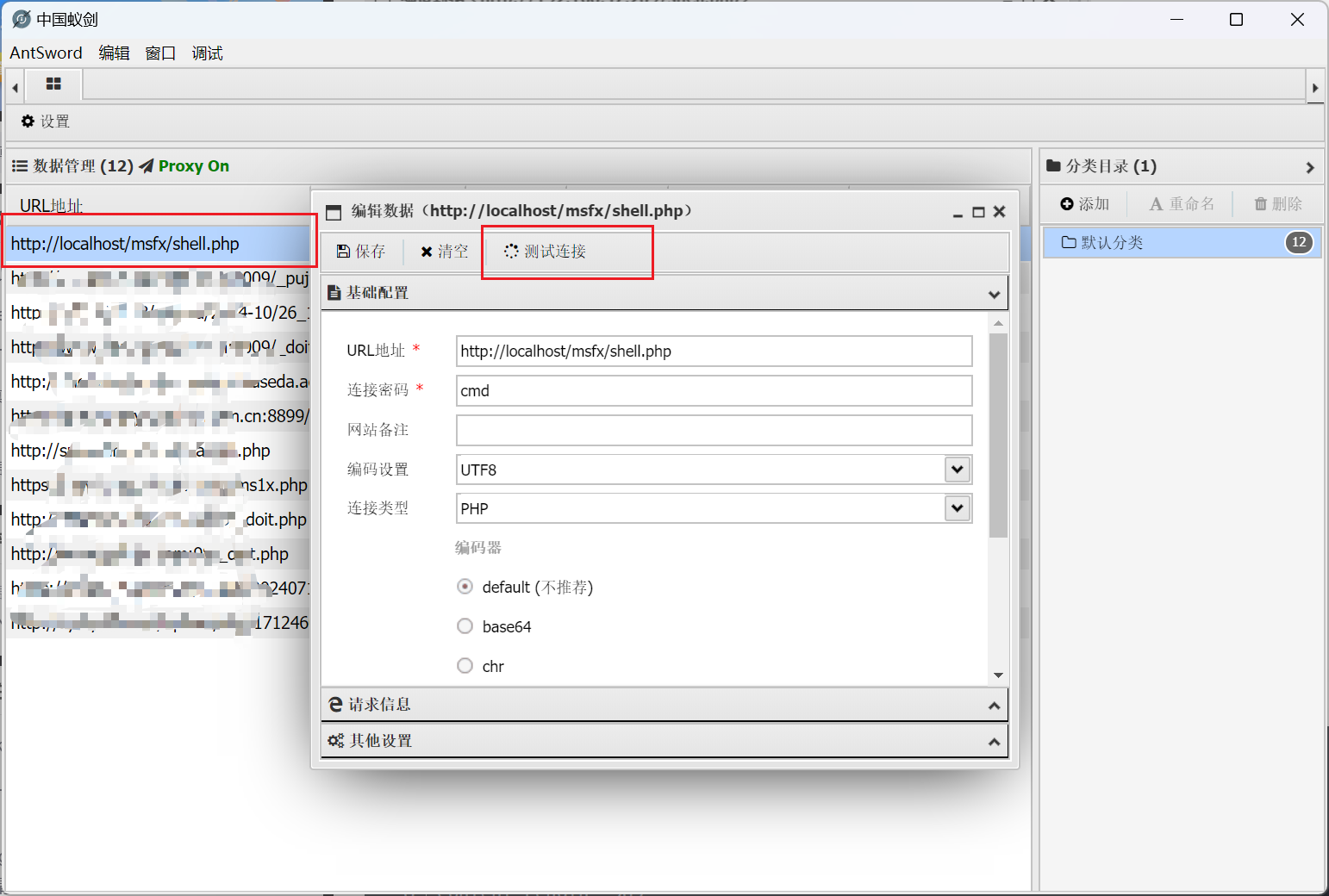This screenshot has width=1329, height=896.
Task: Click the 连接密码 input field
Action: click(x=714, y=390)
